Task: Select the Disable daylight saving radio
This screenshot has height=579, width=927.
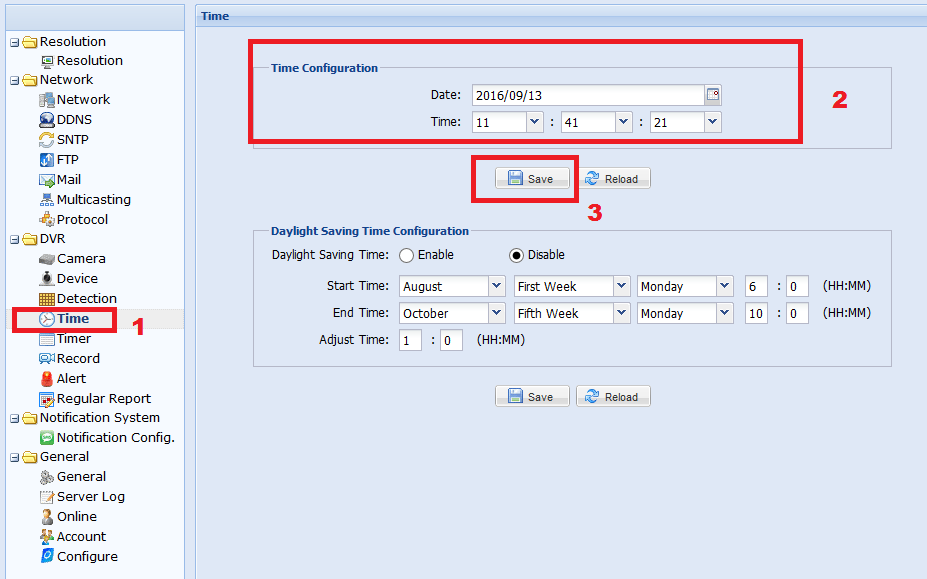Action: [517, 255]
